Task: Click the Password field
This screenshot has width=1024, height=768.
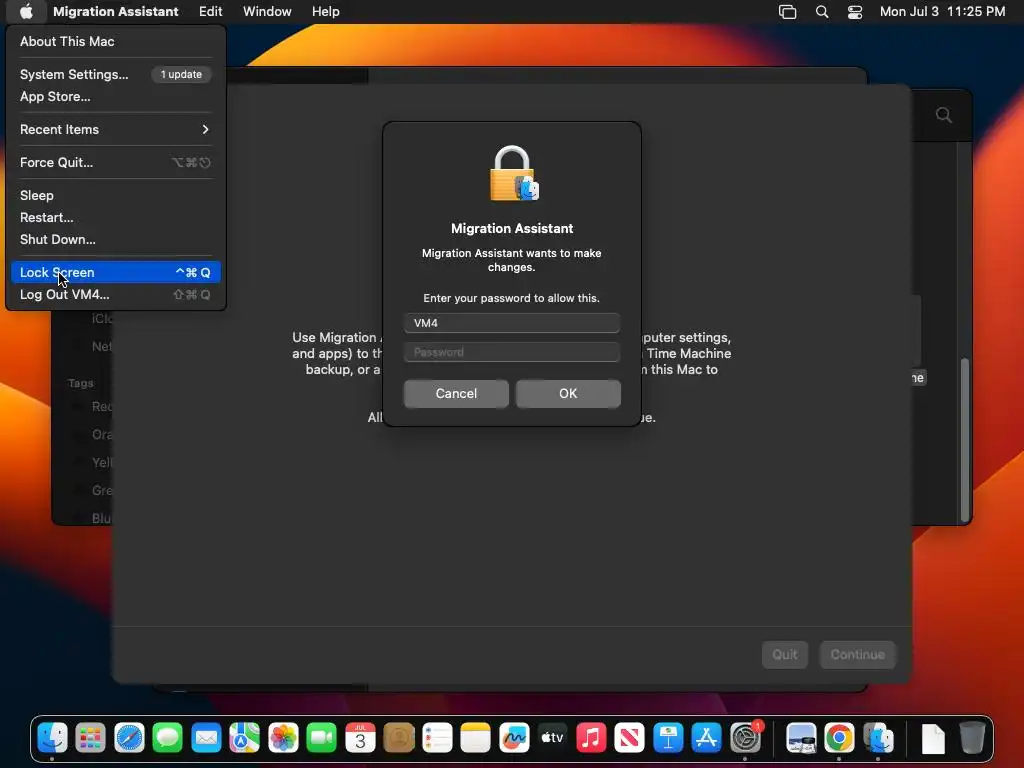Action: [x=512, y=352]
